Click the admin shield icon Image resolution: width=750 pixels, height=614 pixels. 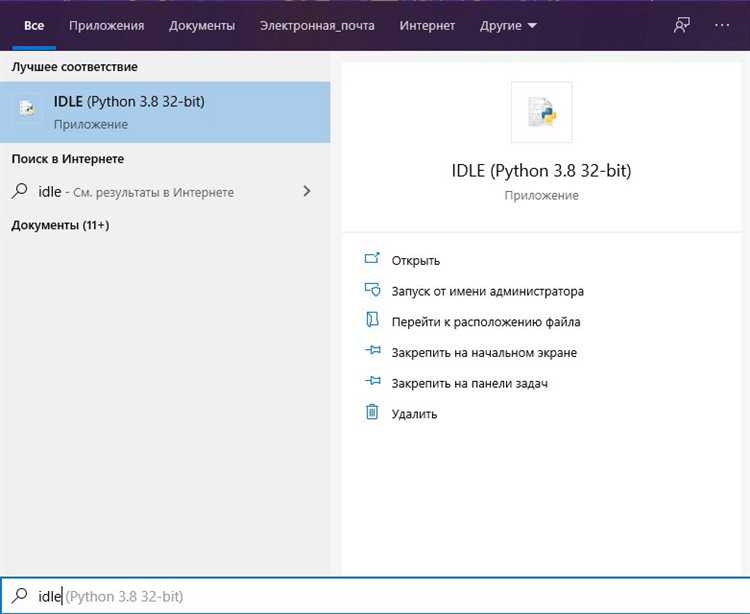372,289
